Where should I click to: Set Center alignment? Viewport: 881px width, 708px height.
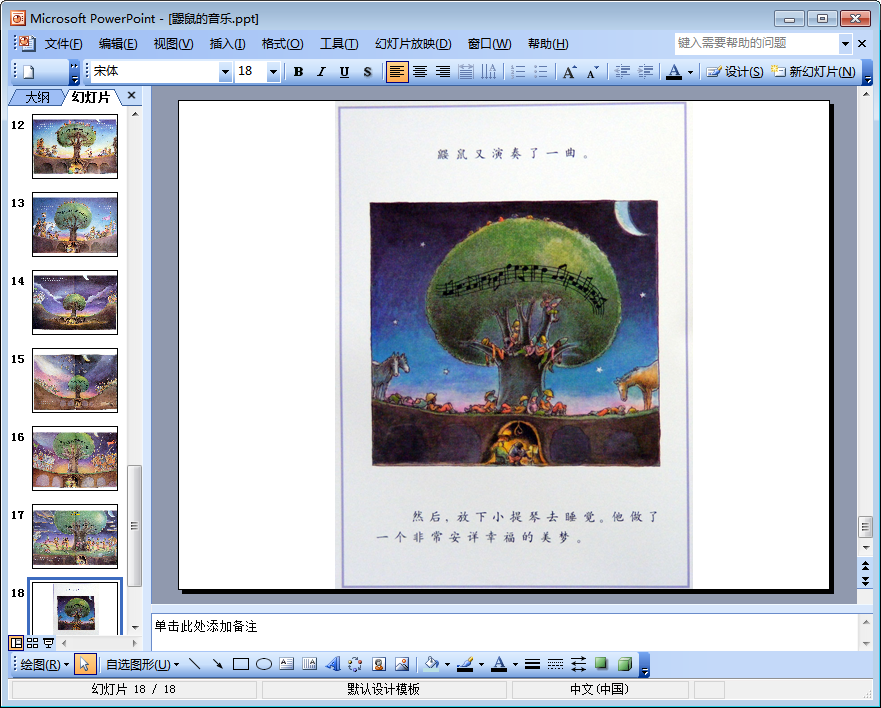[x=420, y=72]
